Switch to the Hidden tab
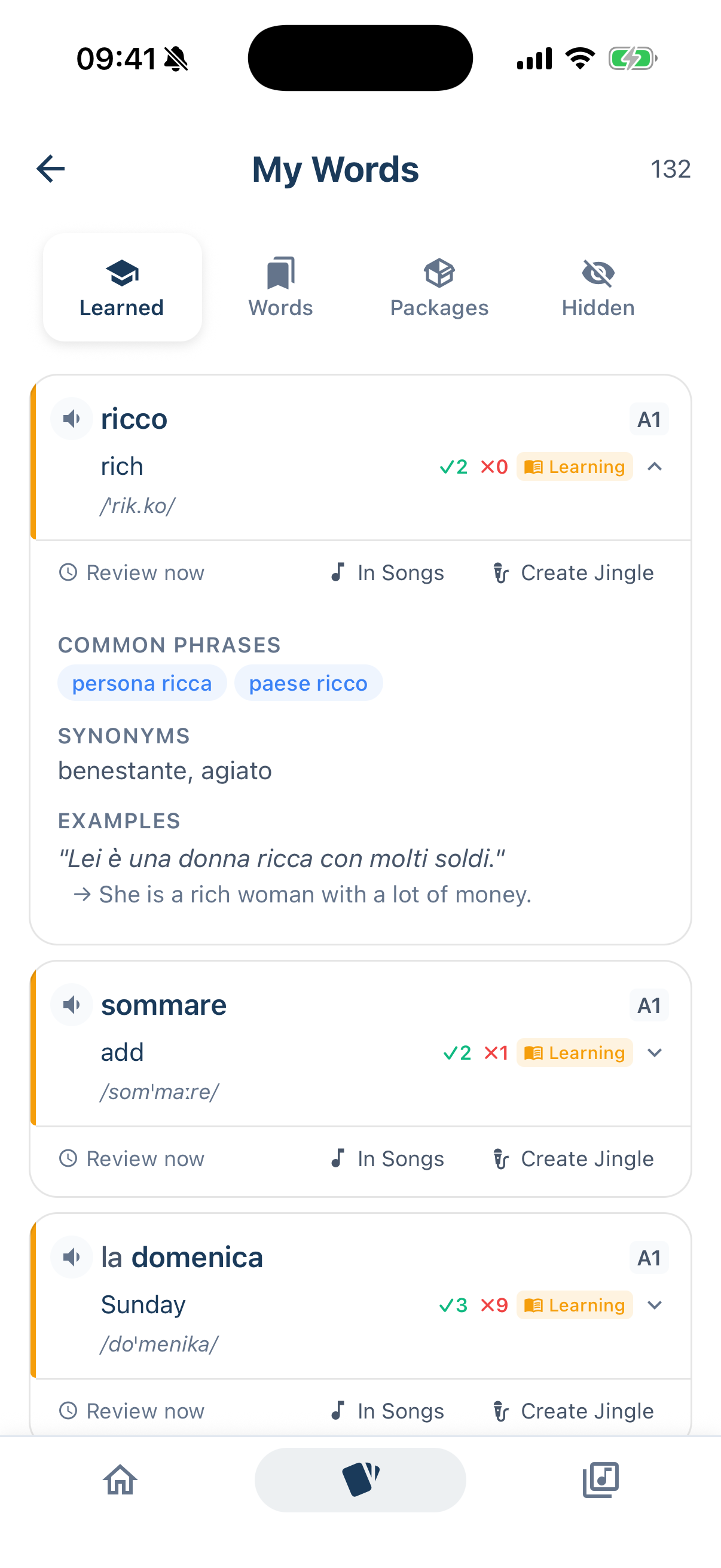This screenshot has width=721, height=1568. click(x=597, y=286)
